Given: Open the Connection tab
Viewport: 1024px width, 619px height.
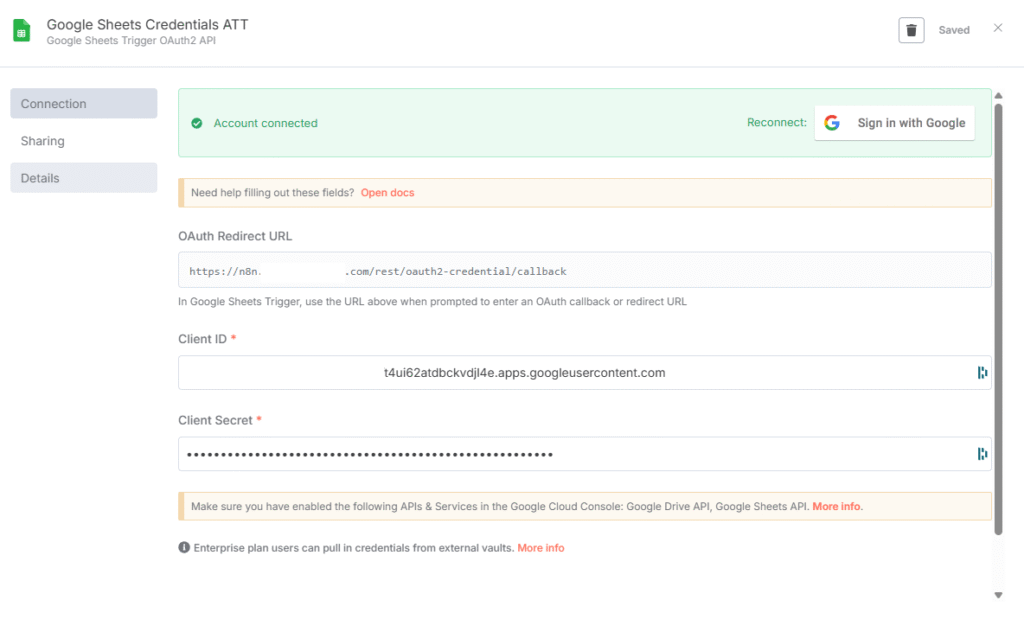Looking at the screenshot, I should 83,104.
